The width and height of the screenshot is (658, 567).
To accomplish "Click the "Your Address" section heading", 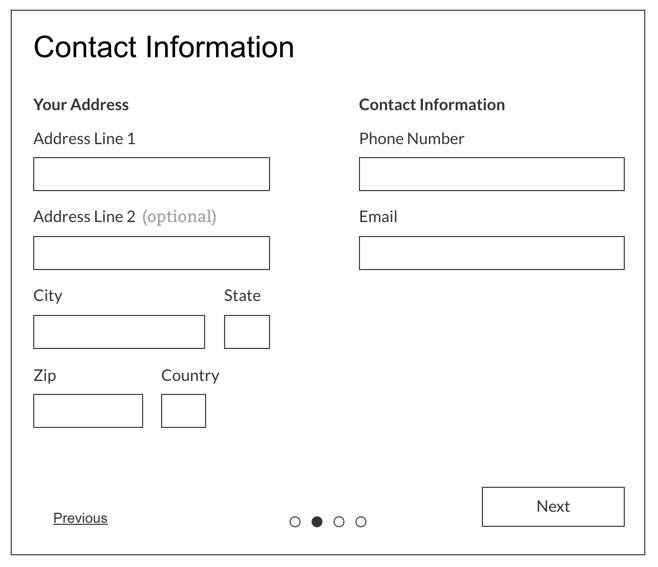I will click(81, 104).
